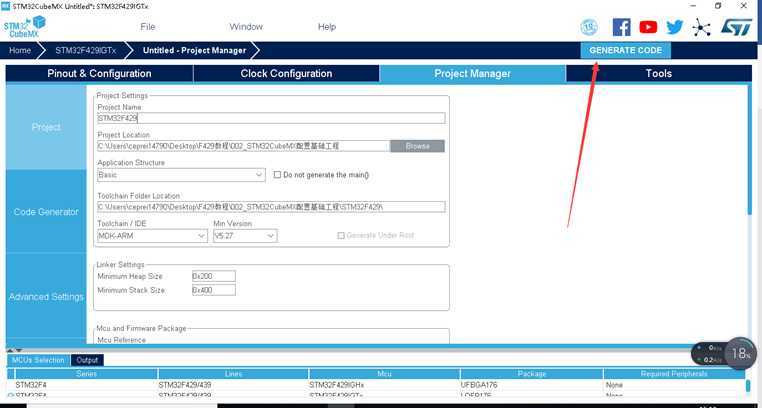Screen dimensions: 762x408
Task: Switch to Tools tab
Action: 658,74
